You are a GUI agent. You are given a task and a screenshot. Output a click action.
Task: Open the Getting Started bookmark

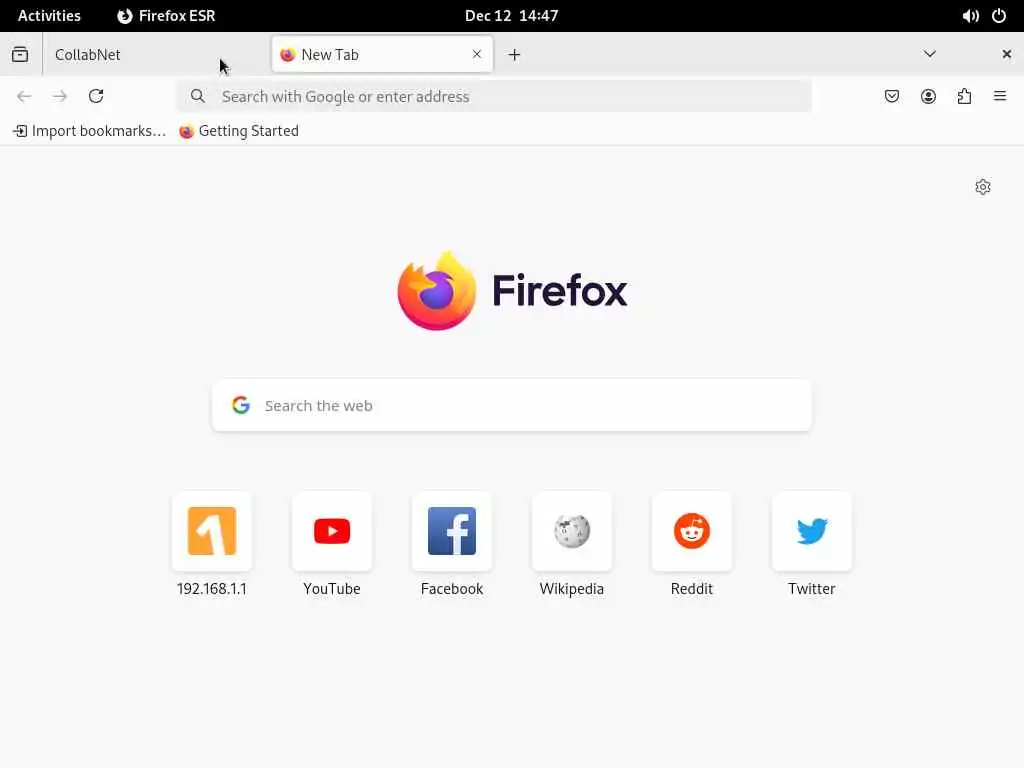pos(239,131)
